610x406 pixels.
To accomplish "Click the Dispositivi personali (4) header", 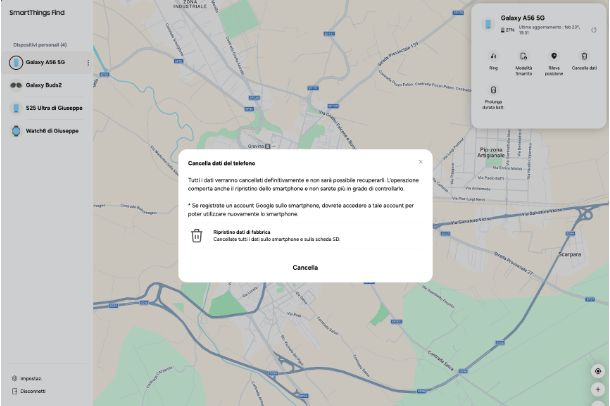I will pos(40,45).
